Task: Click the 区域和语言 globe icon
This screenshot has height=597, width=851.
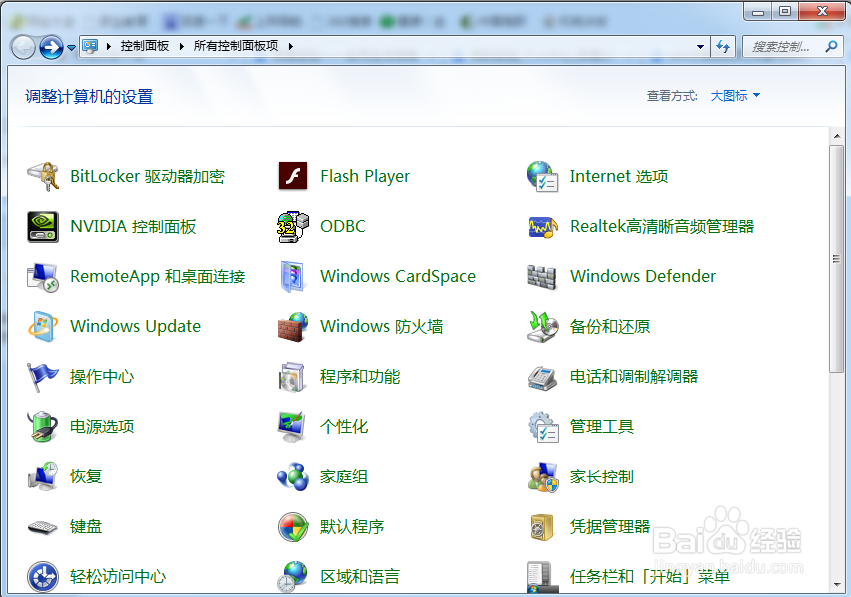Action: point(293,576)
